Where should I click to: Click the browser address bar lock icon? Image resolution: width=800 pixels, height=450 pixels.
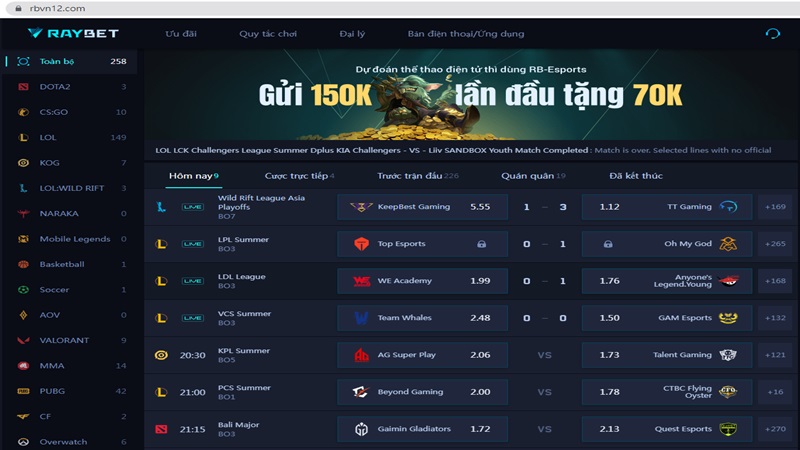pos(19,8)
